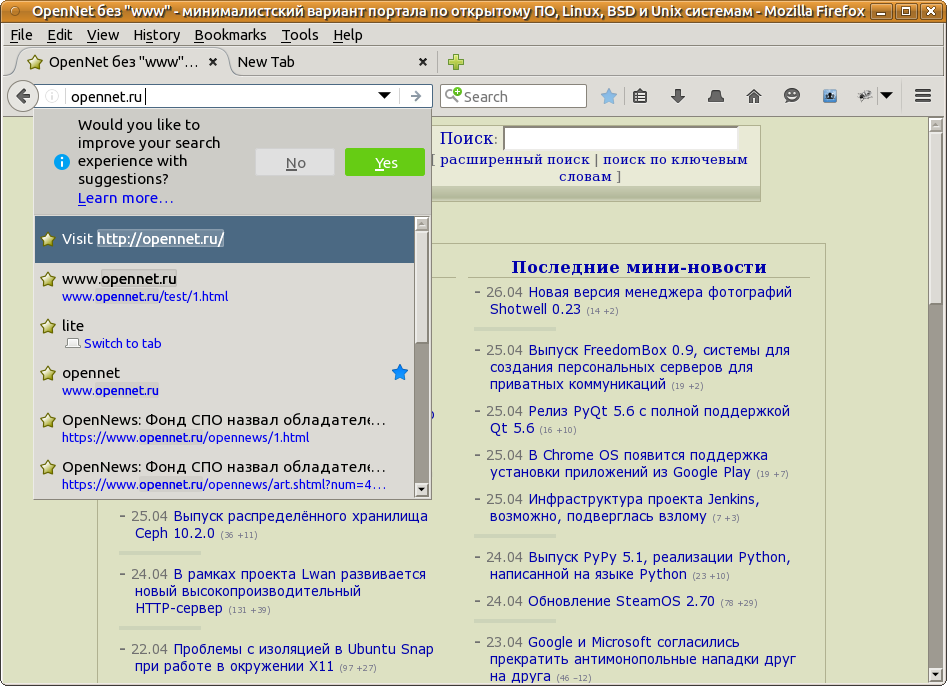Click Yes to enable search suggestions

coord(385,163)
